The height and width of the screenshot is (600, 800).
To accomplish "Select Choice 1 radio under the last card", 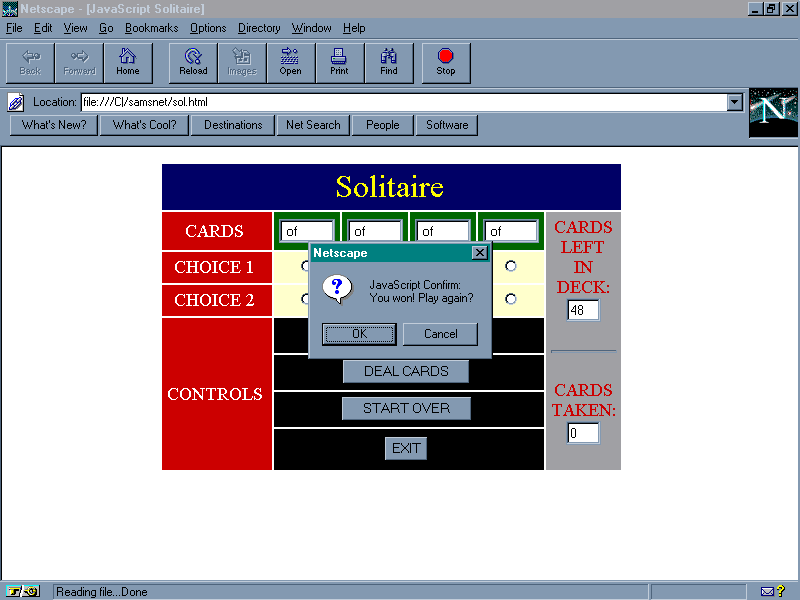I will (511, 266).
